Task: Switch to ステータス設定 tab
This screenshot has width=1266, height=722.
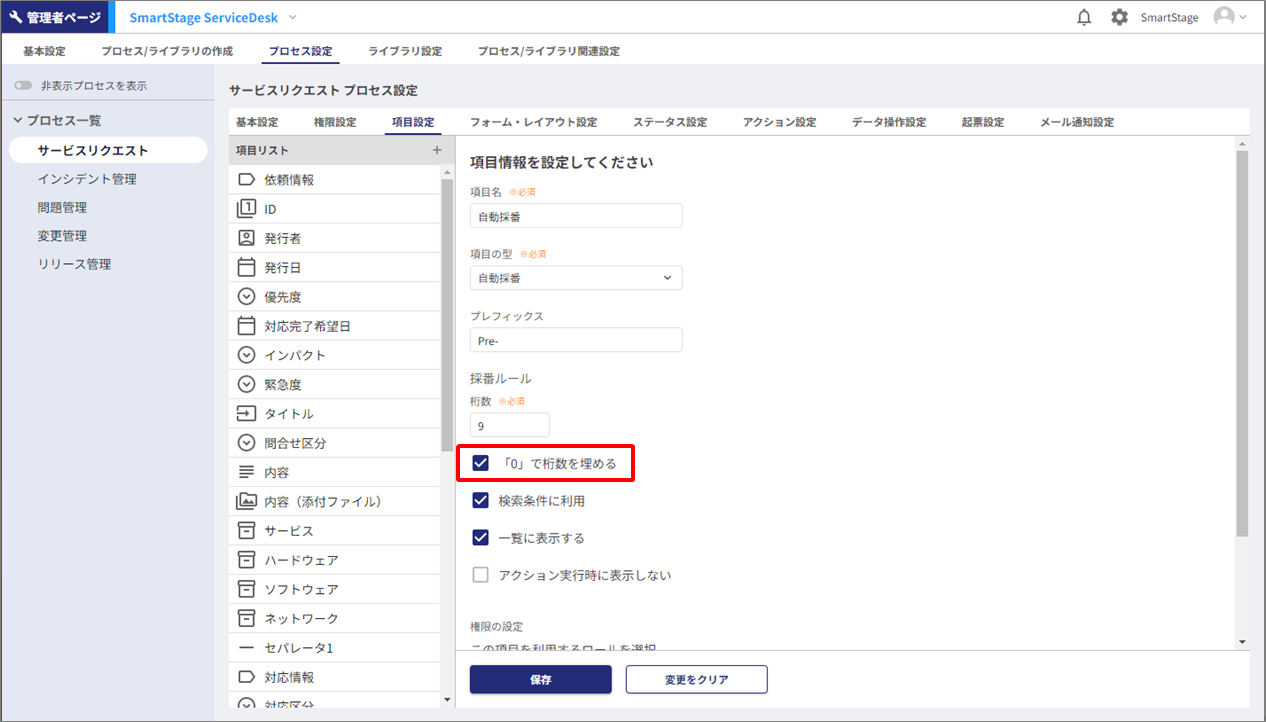Action: coord(669,122)
